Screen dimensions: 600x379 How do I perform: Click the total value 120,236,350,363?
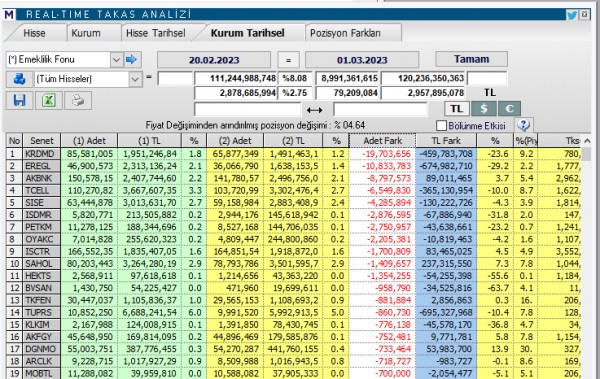(x=423, y=78)
